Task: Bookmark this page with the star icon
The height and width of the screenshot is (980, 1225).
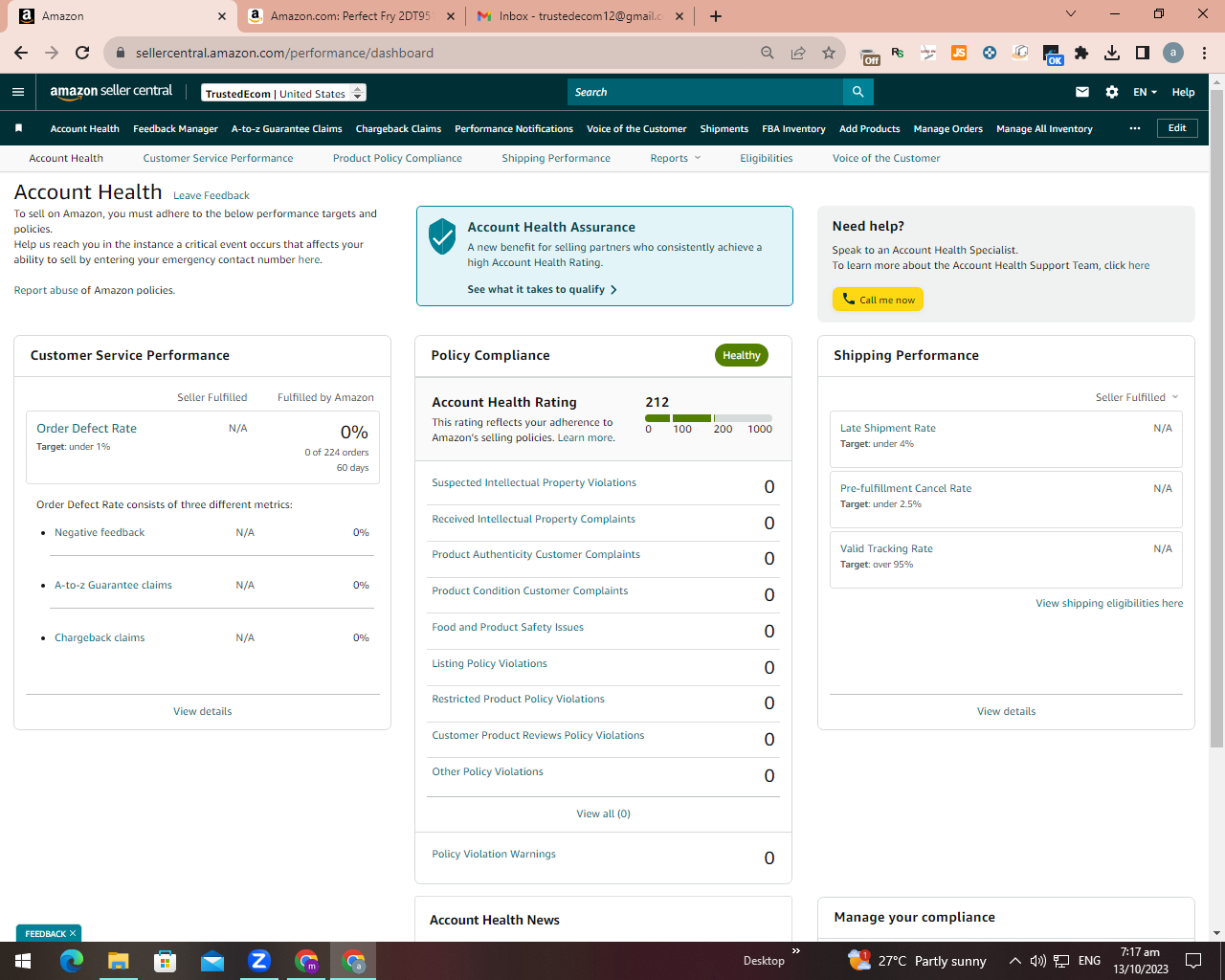Action: (x=829, y=53)
